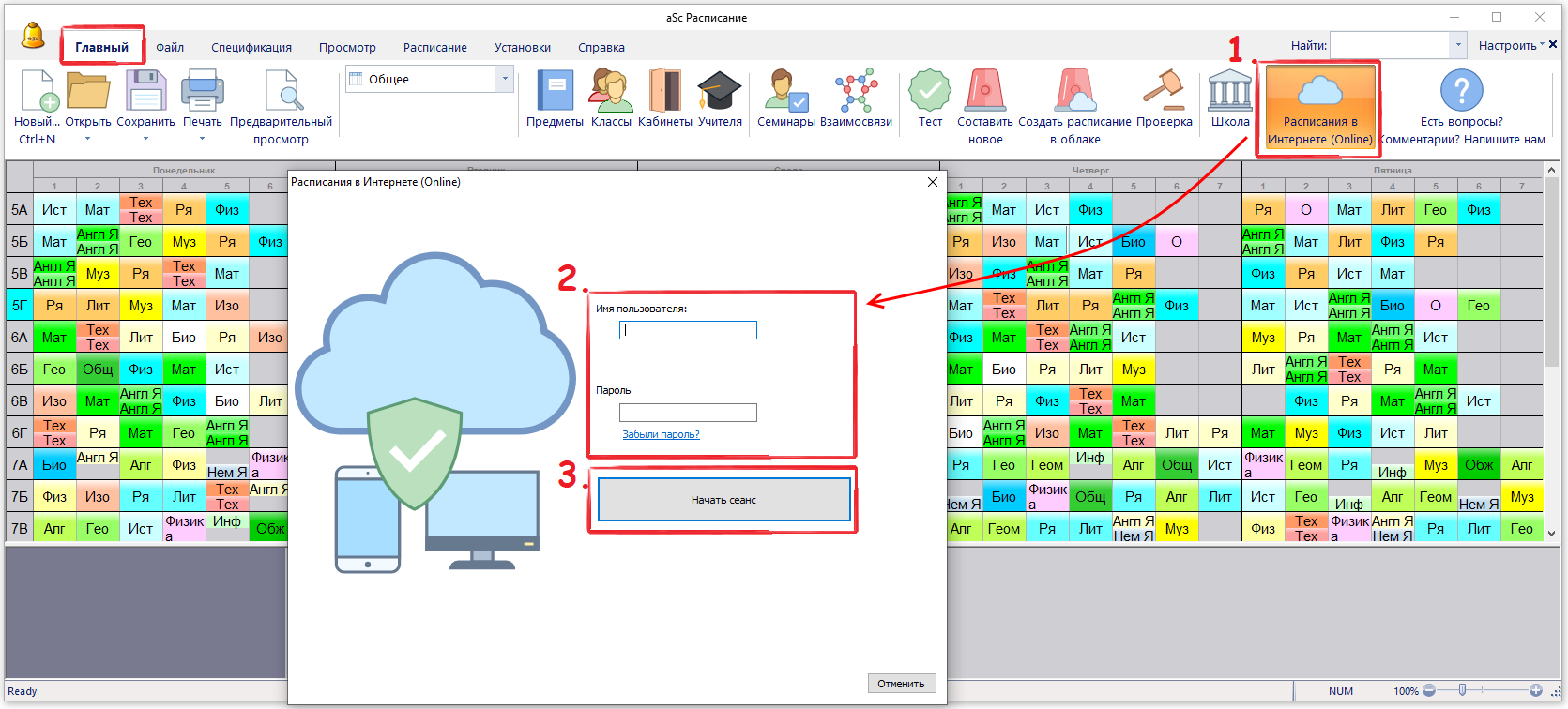Viewport: 1568px width, 709px height.
Task: Click Расписания в Интернете cloud button
Action: click(x=1319, y=105)
